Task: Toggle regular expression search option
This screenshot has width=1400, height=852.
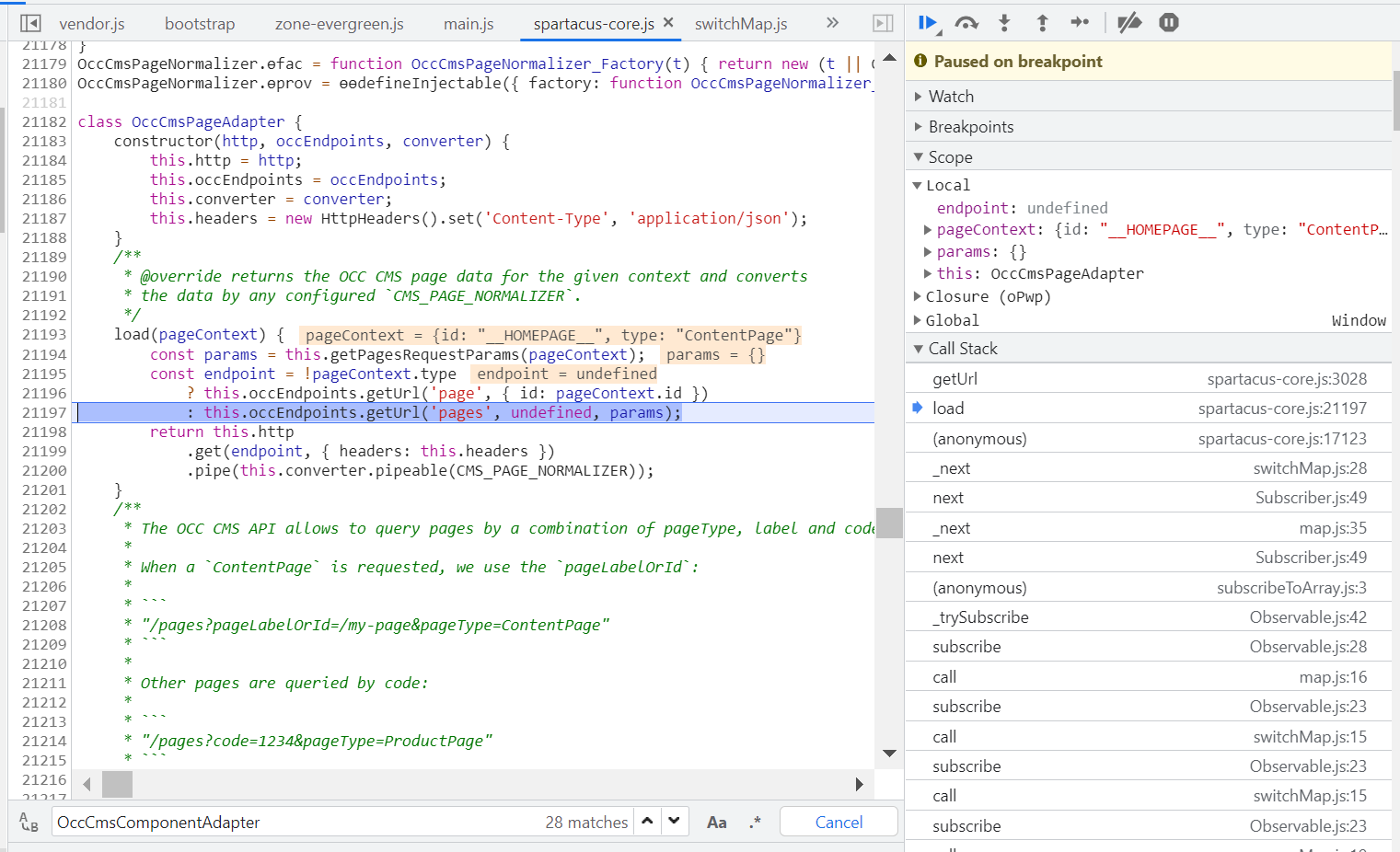Action: point(756,823)
